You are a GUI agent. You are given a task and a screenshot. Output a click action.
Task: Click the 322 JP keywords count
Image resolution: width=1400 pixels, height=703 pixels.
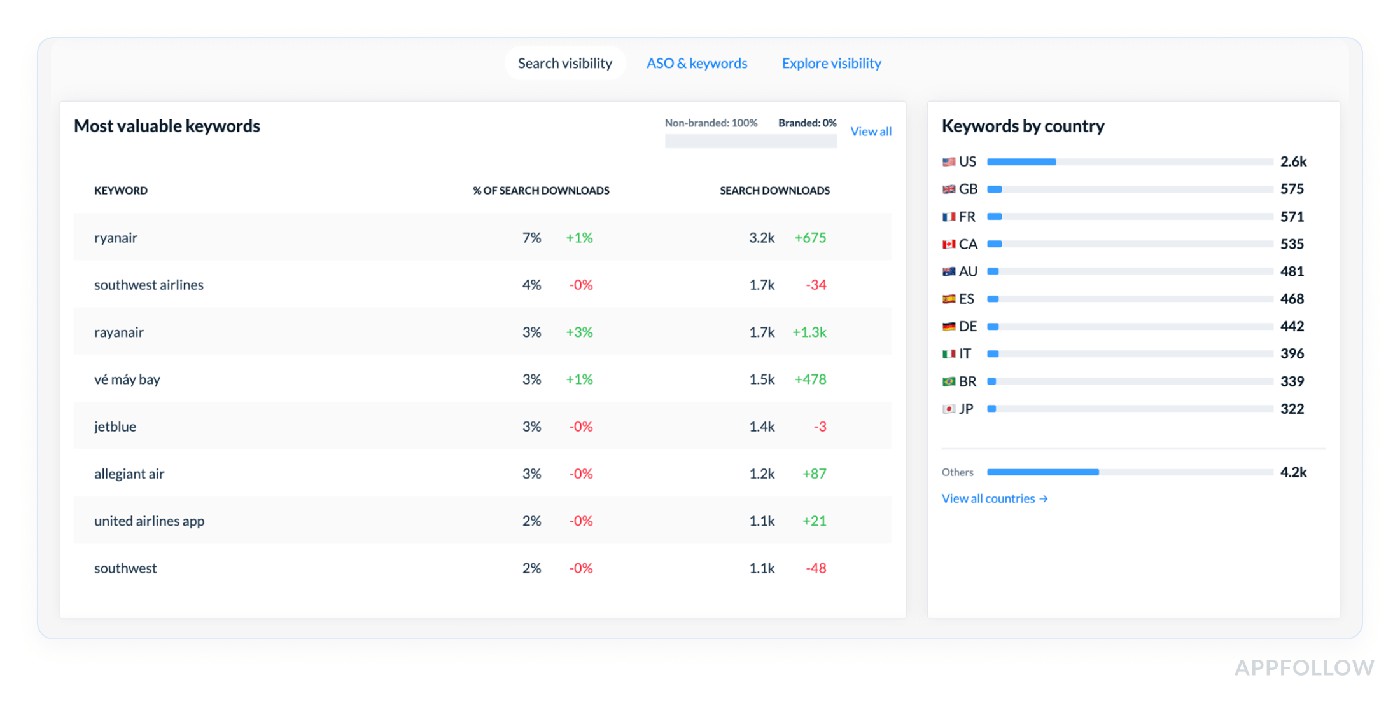tap(1292, 408)
